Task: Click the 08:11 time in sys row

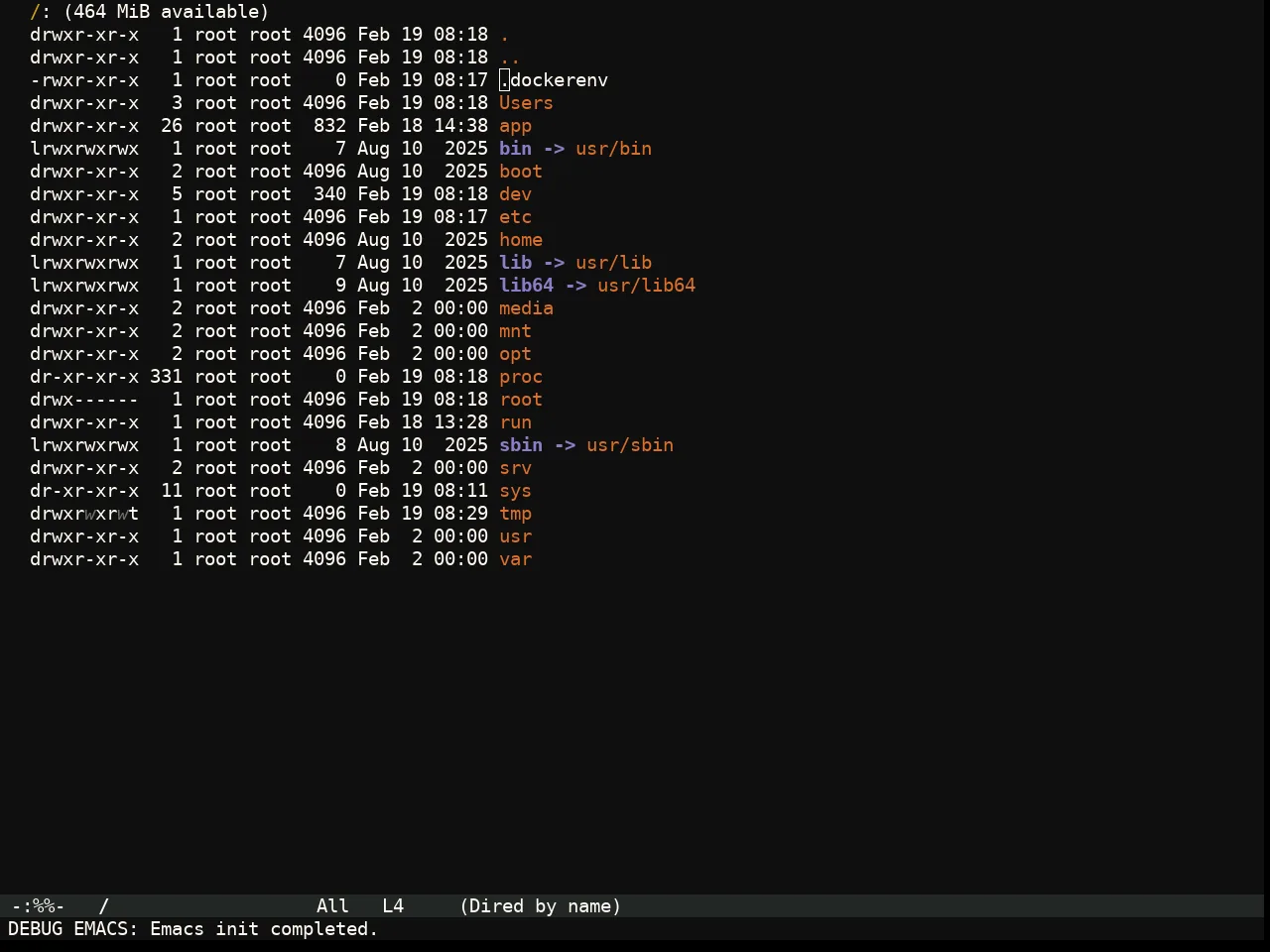Action: pyautogui.click(x=460, y=491)
